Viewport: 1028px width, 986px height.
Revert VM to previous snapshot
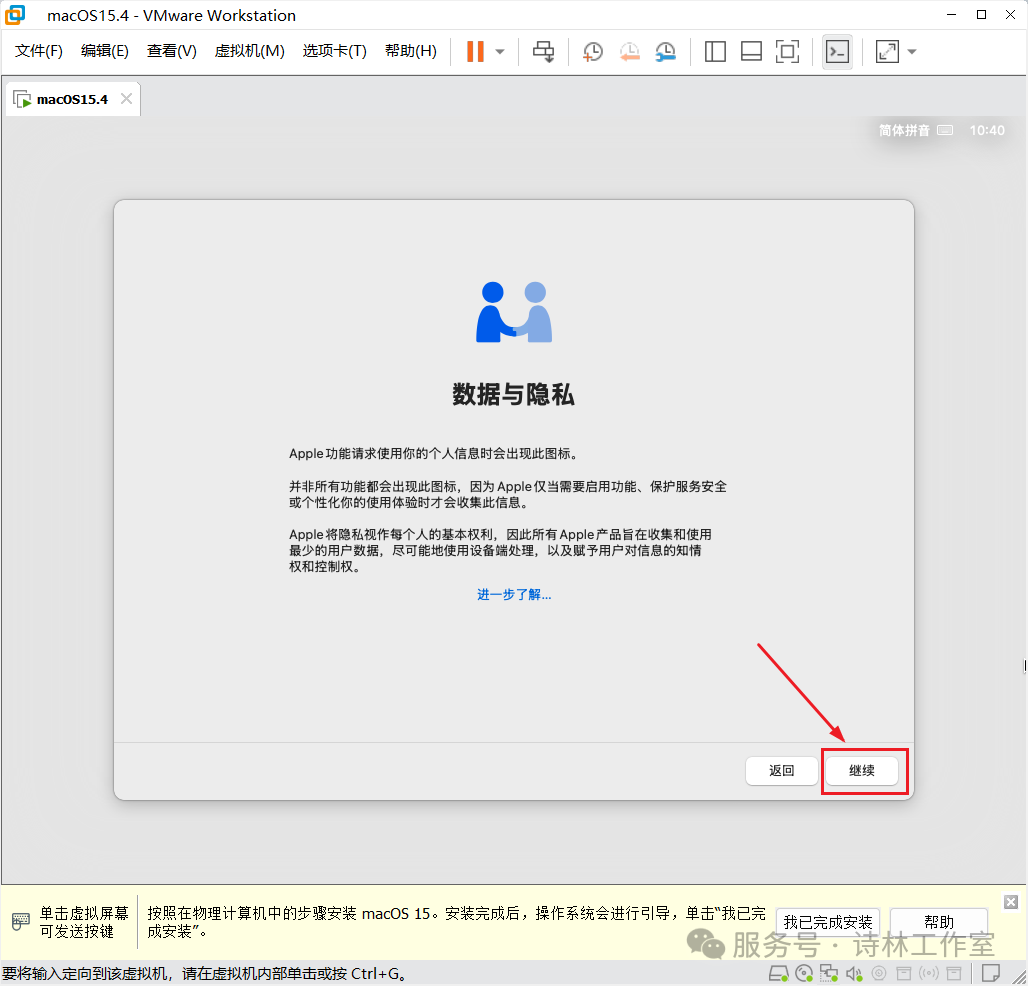click(629, 51)
